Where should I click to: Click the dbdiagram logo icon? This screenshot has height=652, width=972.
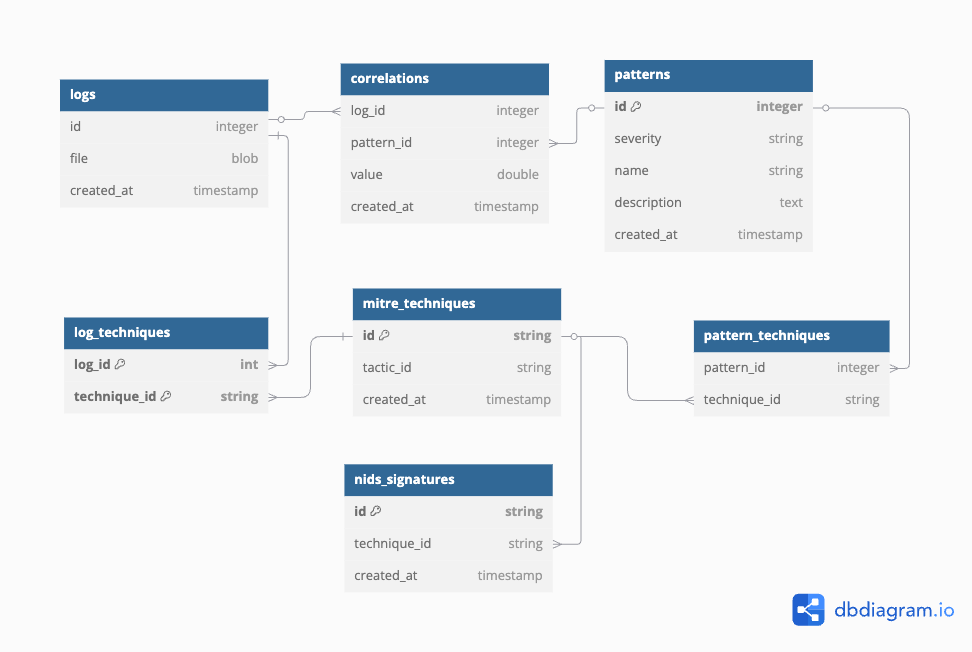click(808, 609)
